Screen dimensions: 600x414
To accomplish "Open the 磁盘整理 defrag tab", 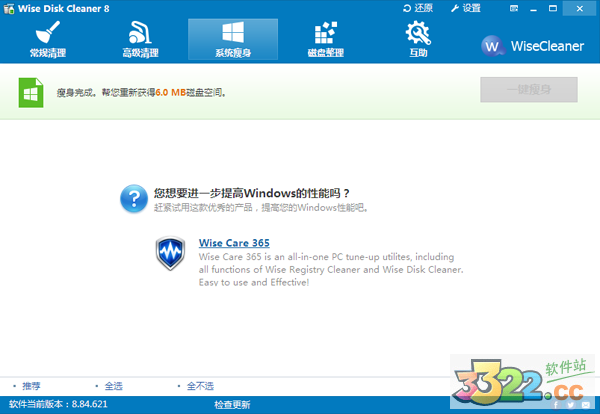I will (326, 39).
